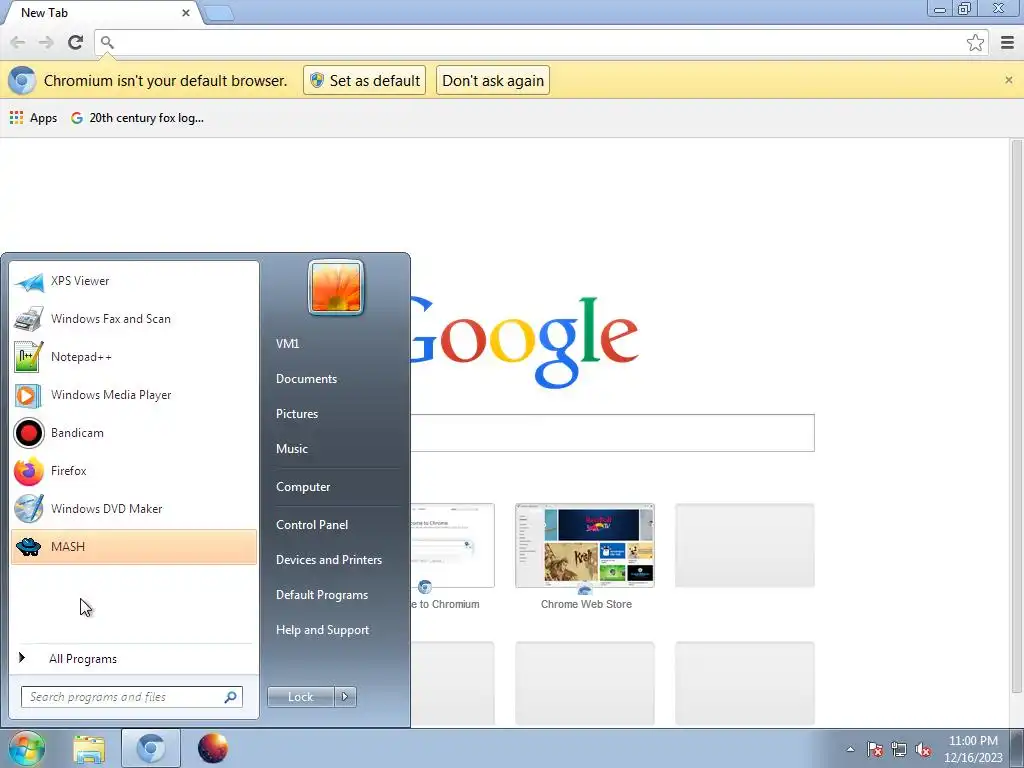Dismiss the default browser infobar
The width and height of the screenshot is (1024, 768).
[x=1008, y=80]
